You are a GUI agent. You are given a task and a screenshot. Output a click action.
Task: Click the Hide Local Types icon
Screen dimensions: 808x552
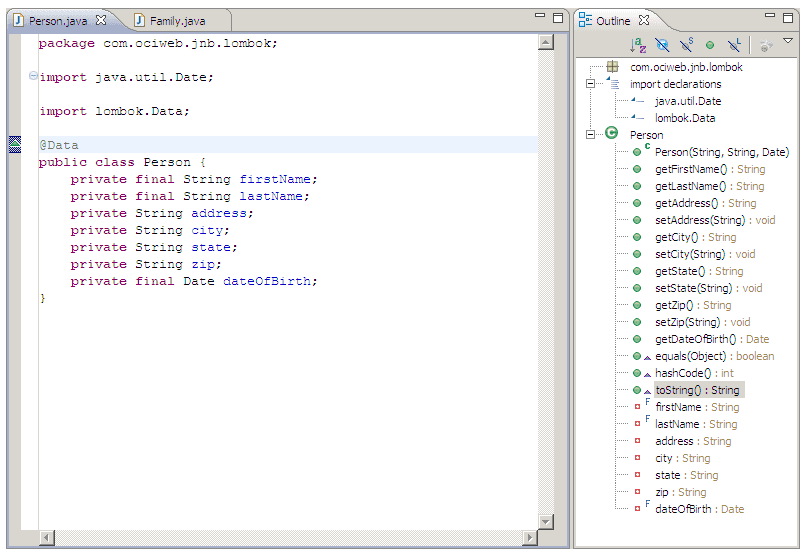[x=734, y=45]
